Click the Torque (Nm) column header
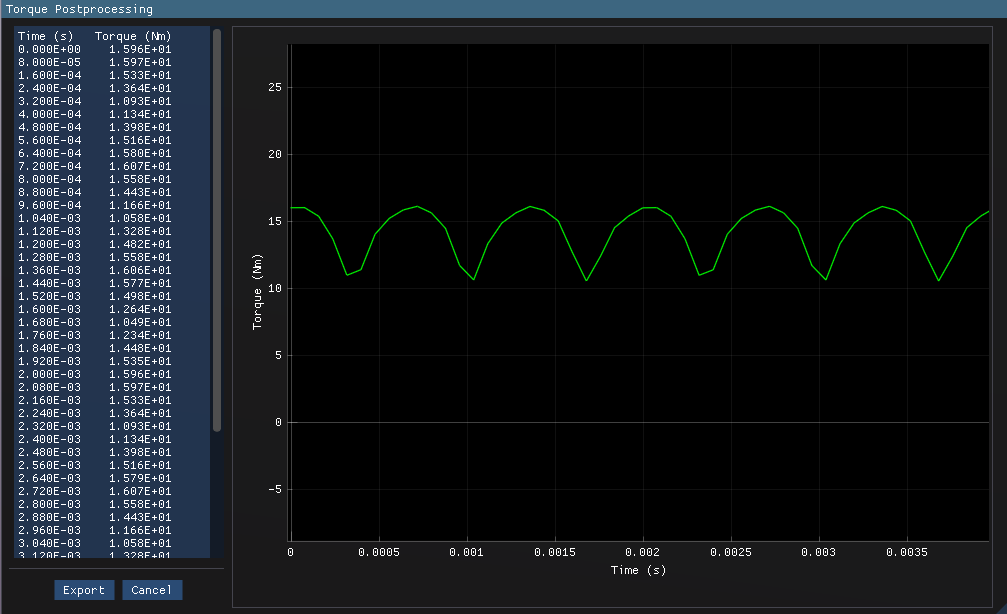Viewport: 1007px width, 614px height. [133, 36]
